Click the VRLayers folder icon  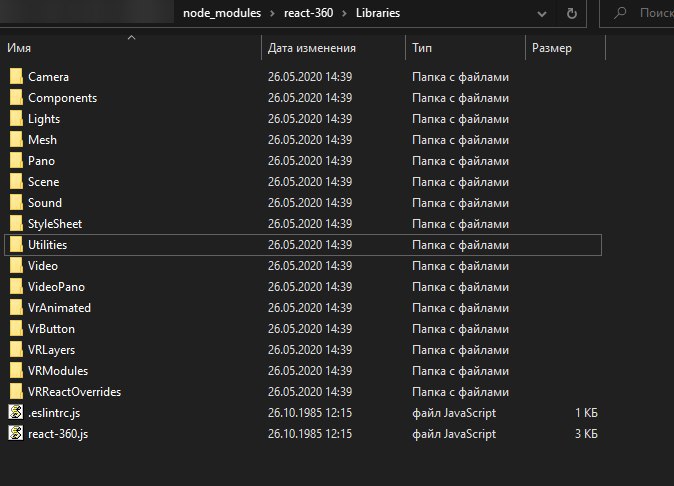tap(16, 350)
